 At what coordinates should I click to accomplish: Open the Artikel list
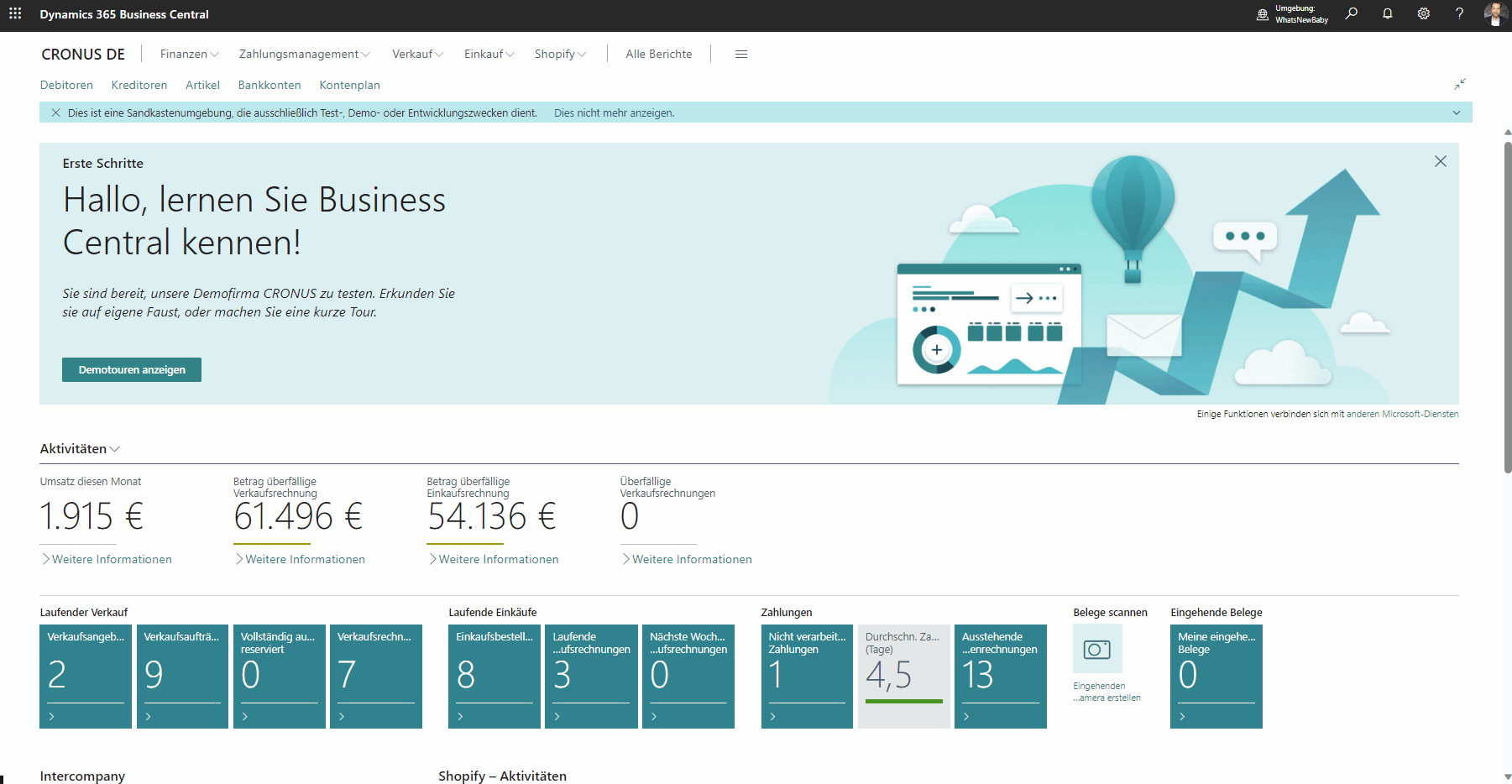click(x=202, y=85)
